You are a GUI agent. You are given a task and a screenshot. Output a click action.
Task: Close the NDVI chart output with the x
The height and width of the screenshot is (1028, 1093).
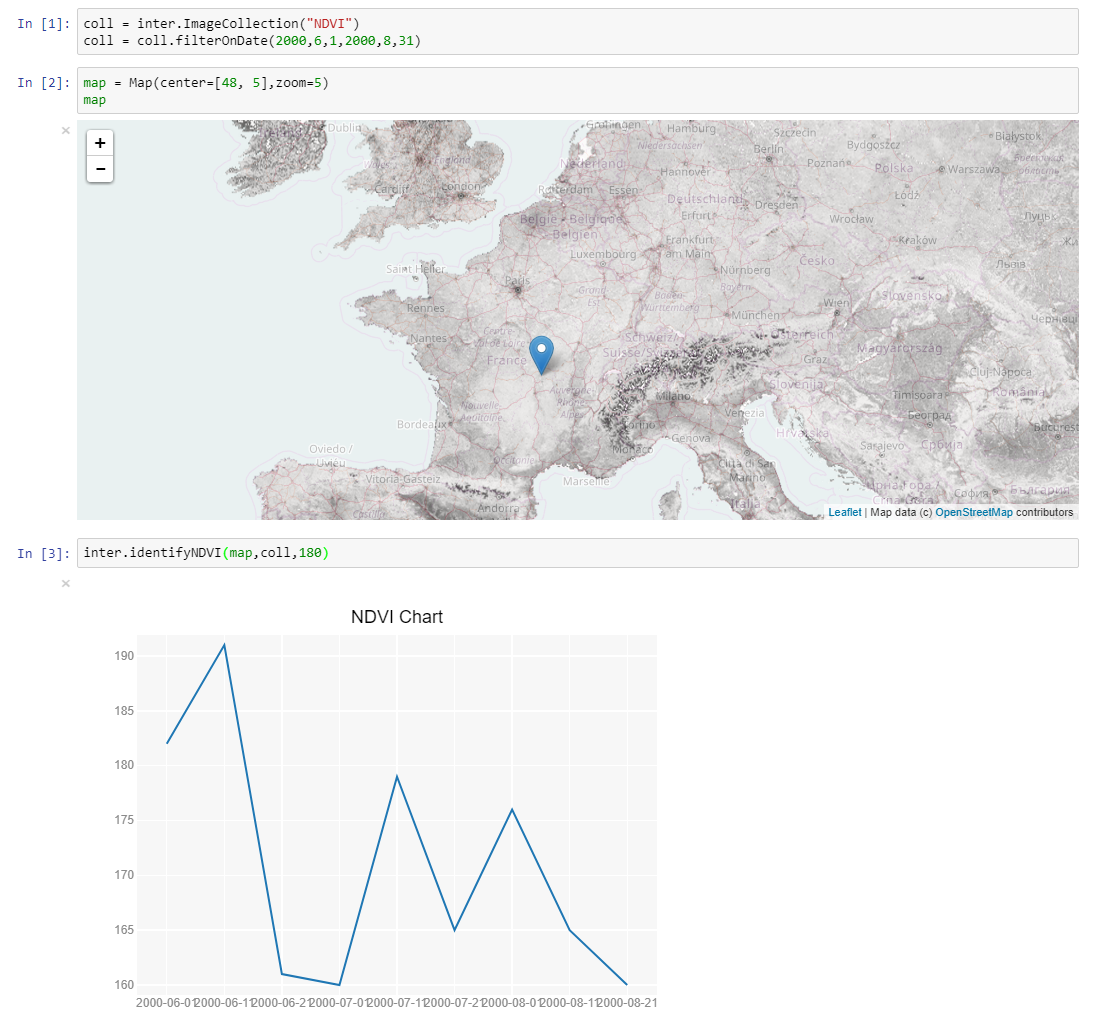(x=66, y=583)
